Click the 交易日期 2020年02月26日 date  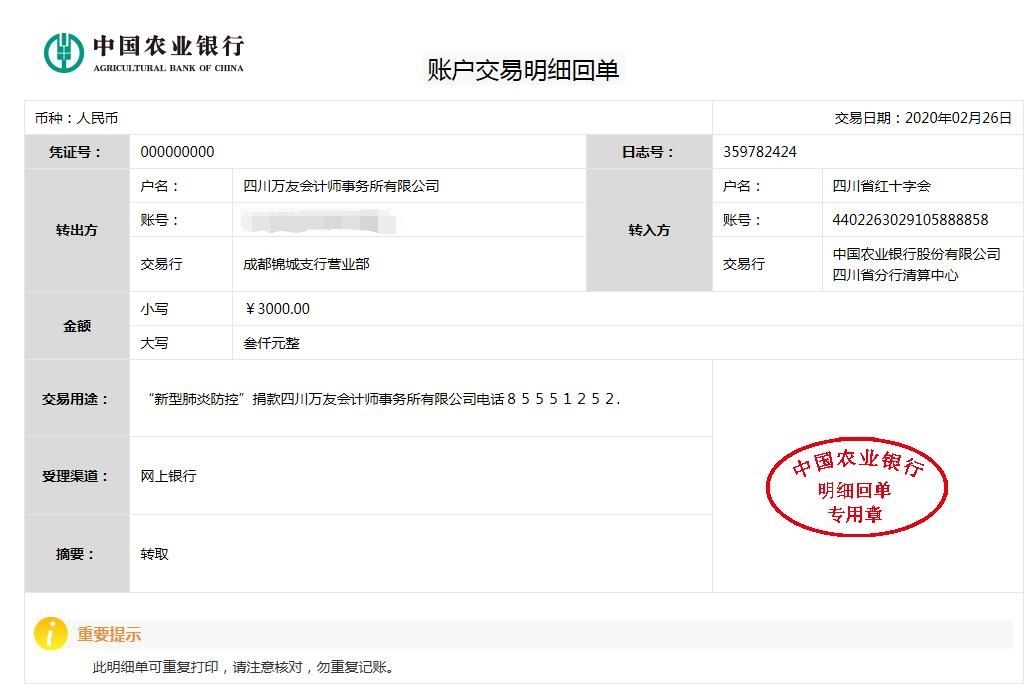coord(923,118)
